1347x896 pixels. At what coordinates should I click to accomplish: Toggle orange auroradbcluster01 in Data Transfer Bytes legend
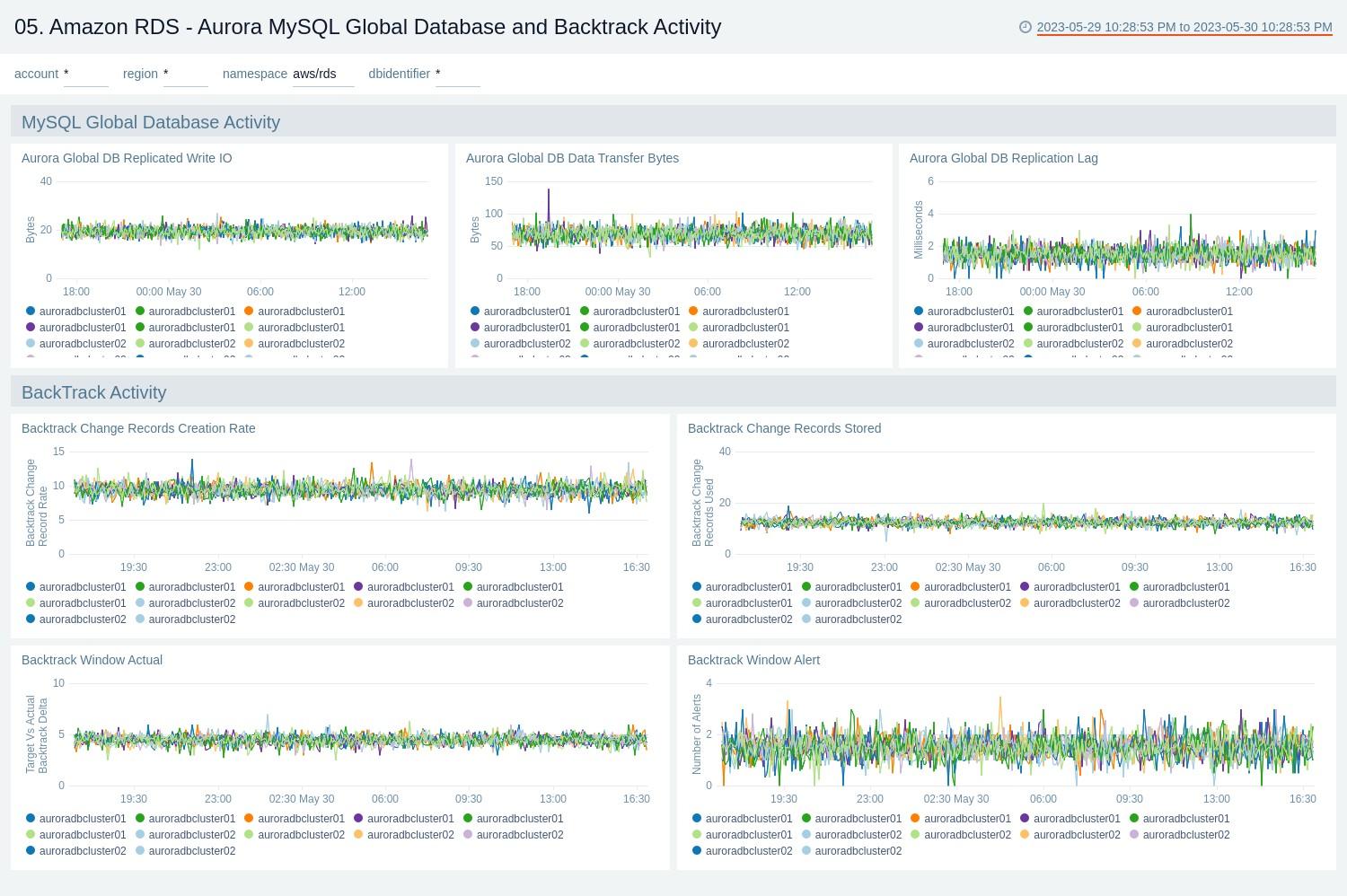[738, 312]
